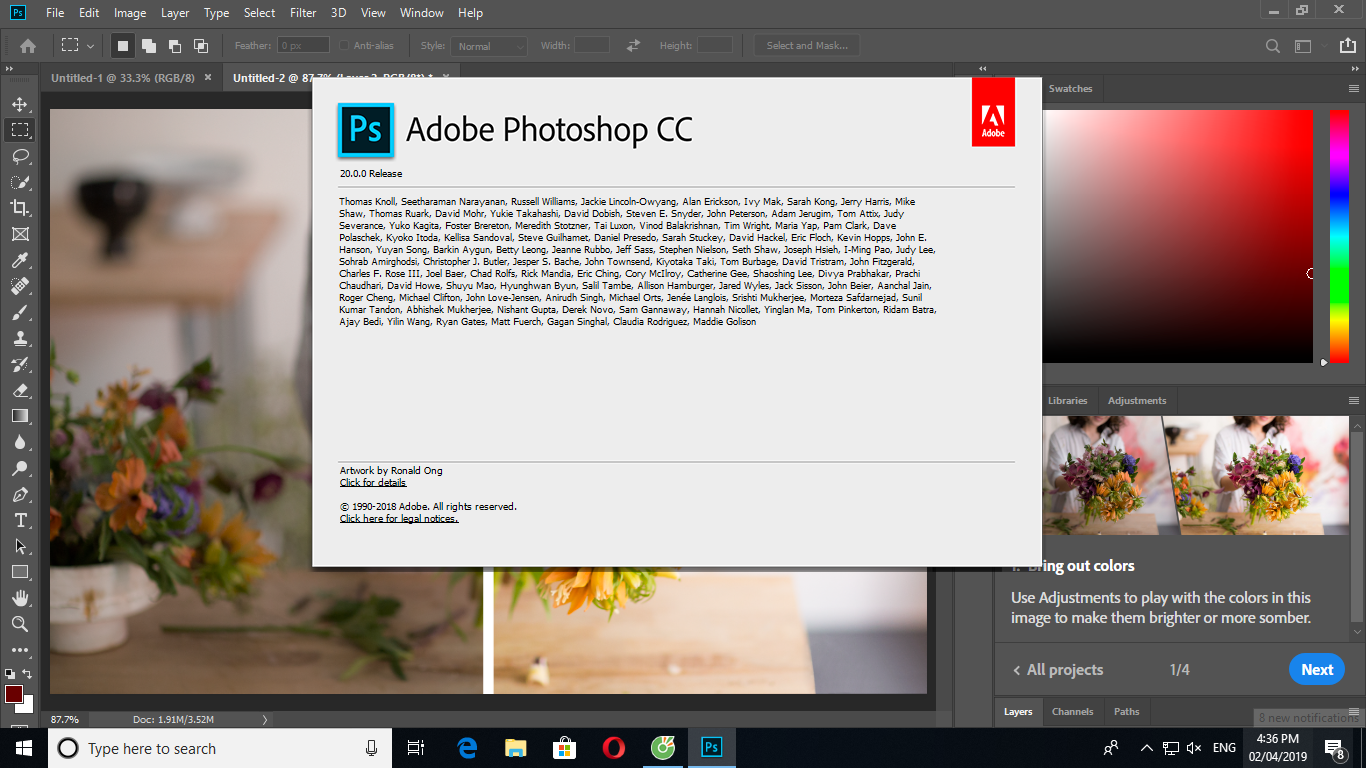Select the Frame tool
Image resolution: width=1366 pixels, height=768 pixels.
click(20, 234)
